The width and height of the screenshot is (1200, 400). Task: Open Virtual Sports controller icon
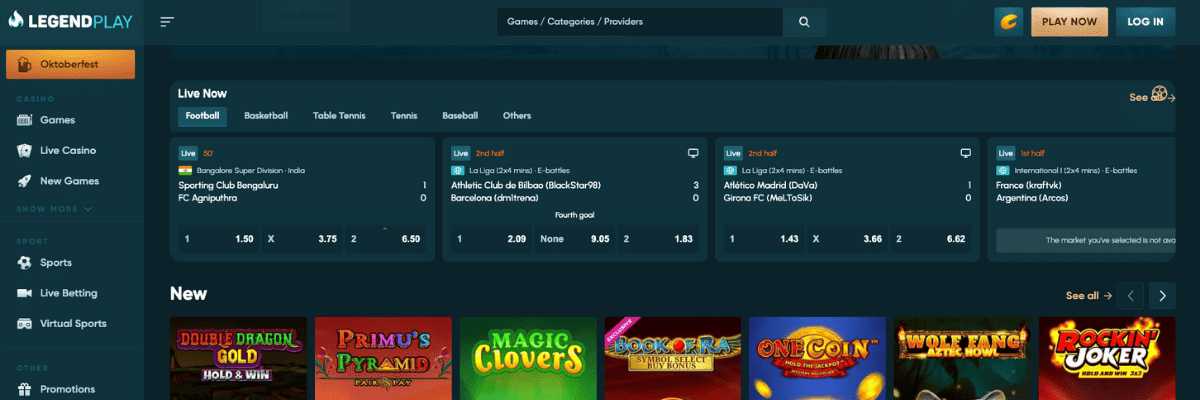25,324
